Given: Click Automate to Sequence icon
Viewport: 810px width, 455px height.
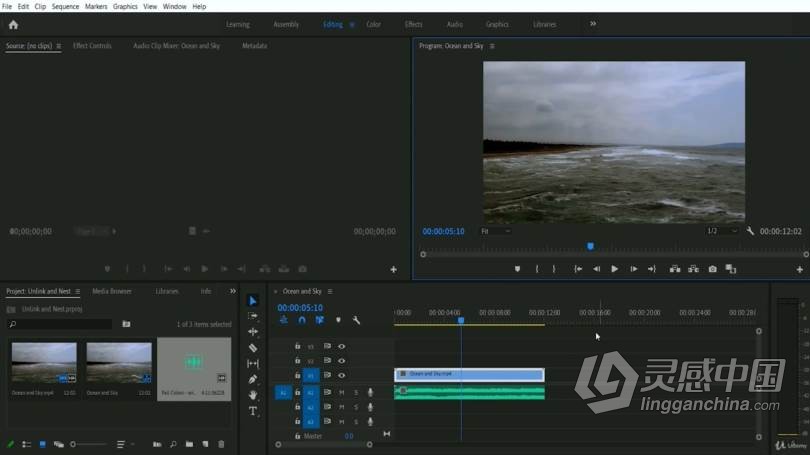Looking at the screenshot, I should tap(157, 444).
